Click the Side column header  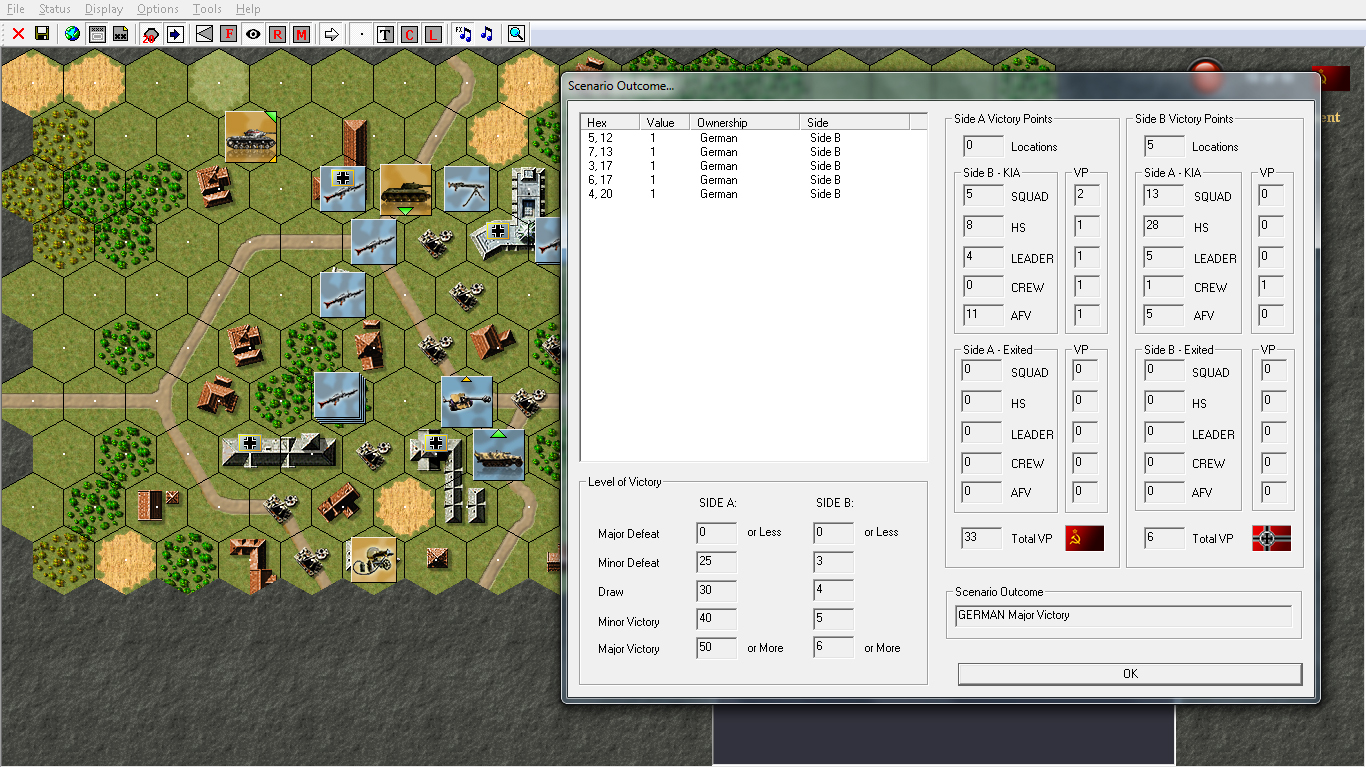pyautogui.click(x=855, y=122)
